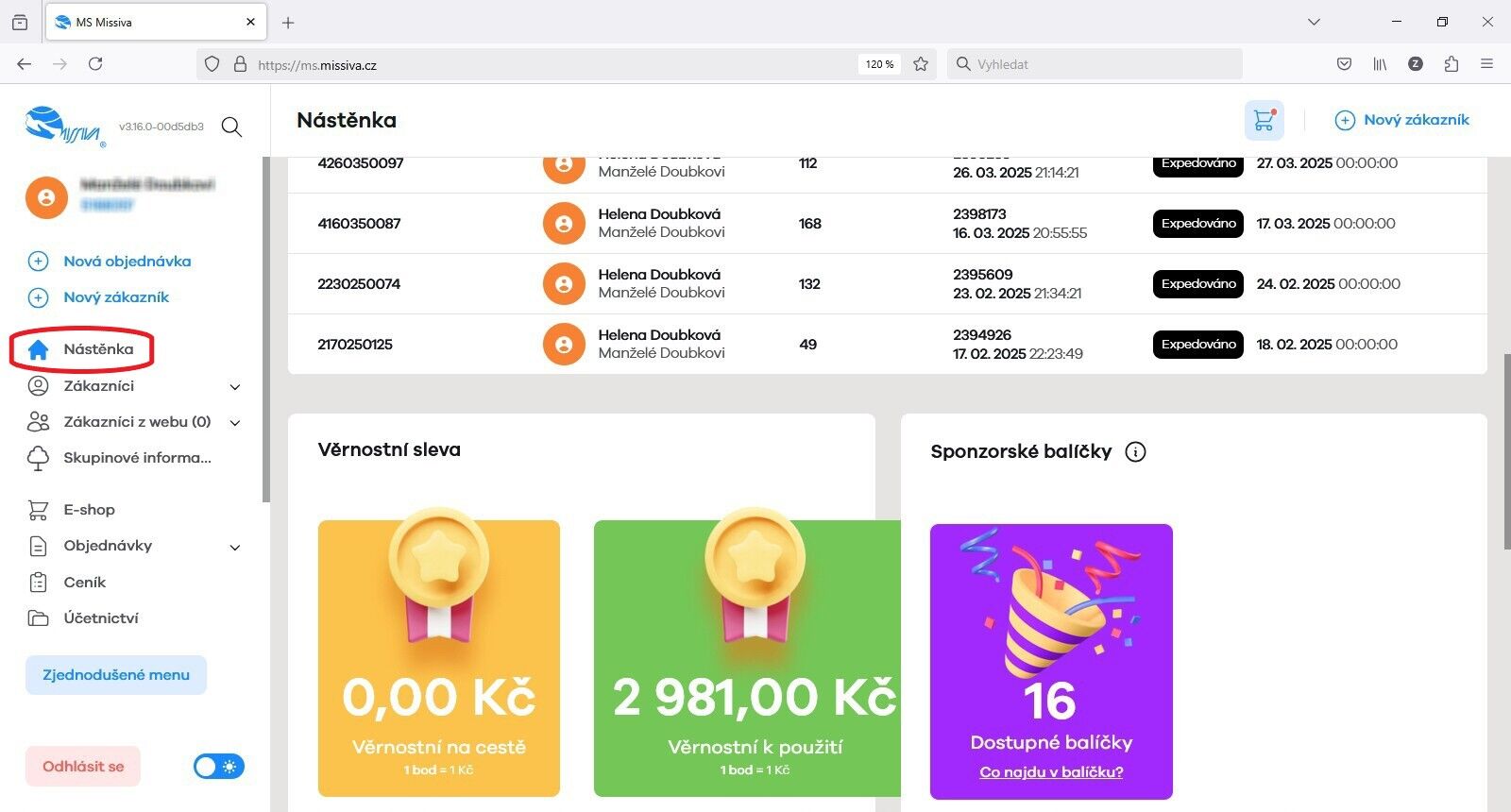Click the browser back arrow
The width and height of the screenshot is (1511, 812).
tap(25, 64)
